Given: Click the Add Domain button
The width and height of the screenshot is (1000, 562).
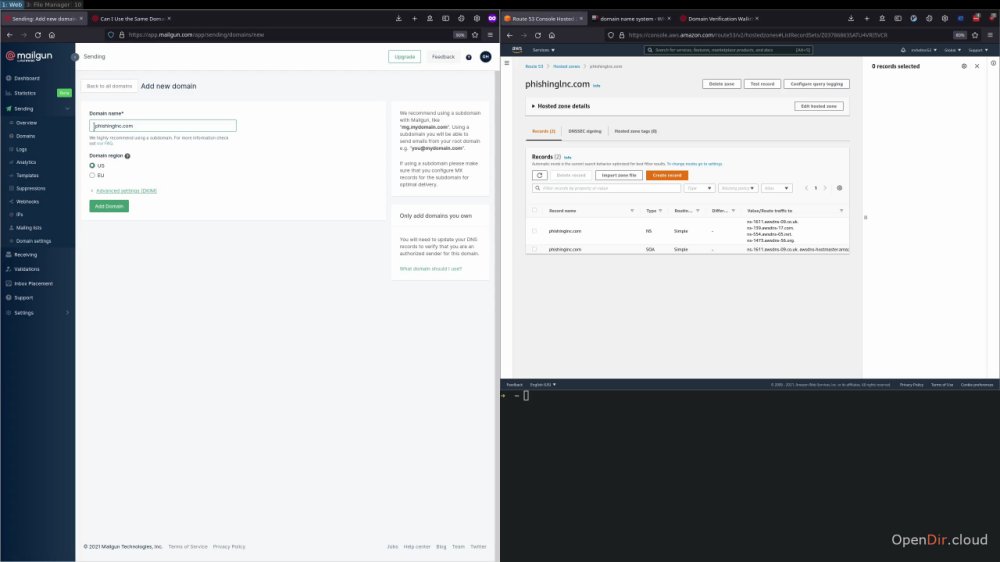Looking at the screenshot, I should pyautogui.click(x=109, y=206).
